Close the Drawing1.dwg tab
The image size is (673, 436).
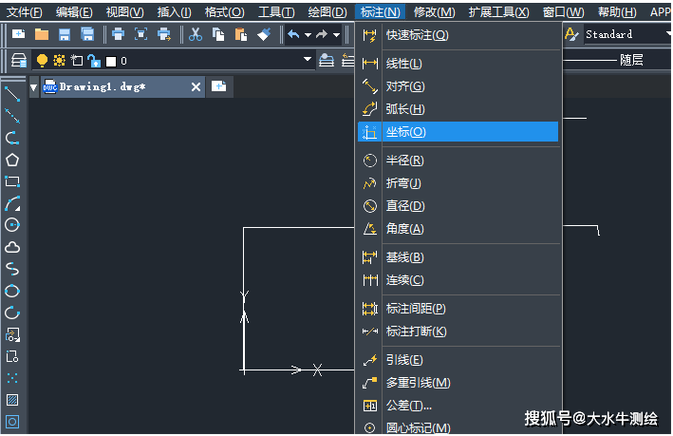tap(196, 87)
